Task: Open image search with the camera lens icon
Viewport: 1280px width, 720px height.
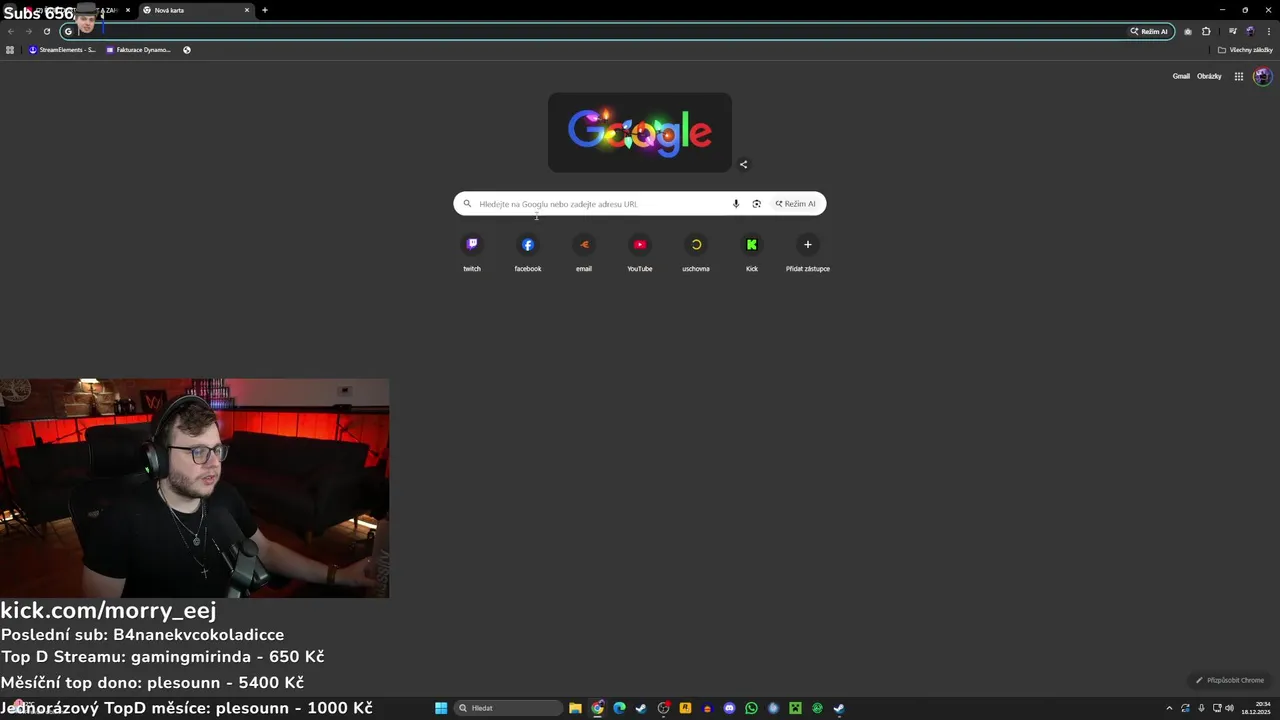Action: [757, 204]
